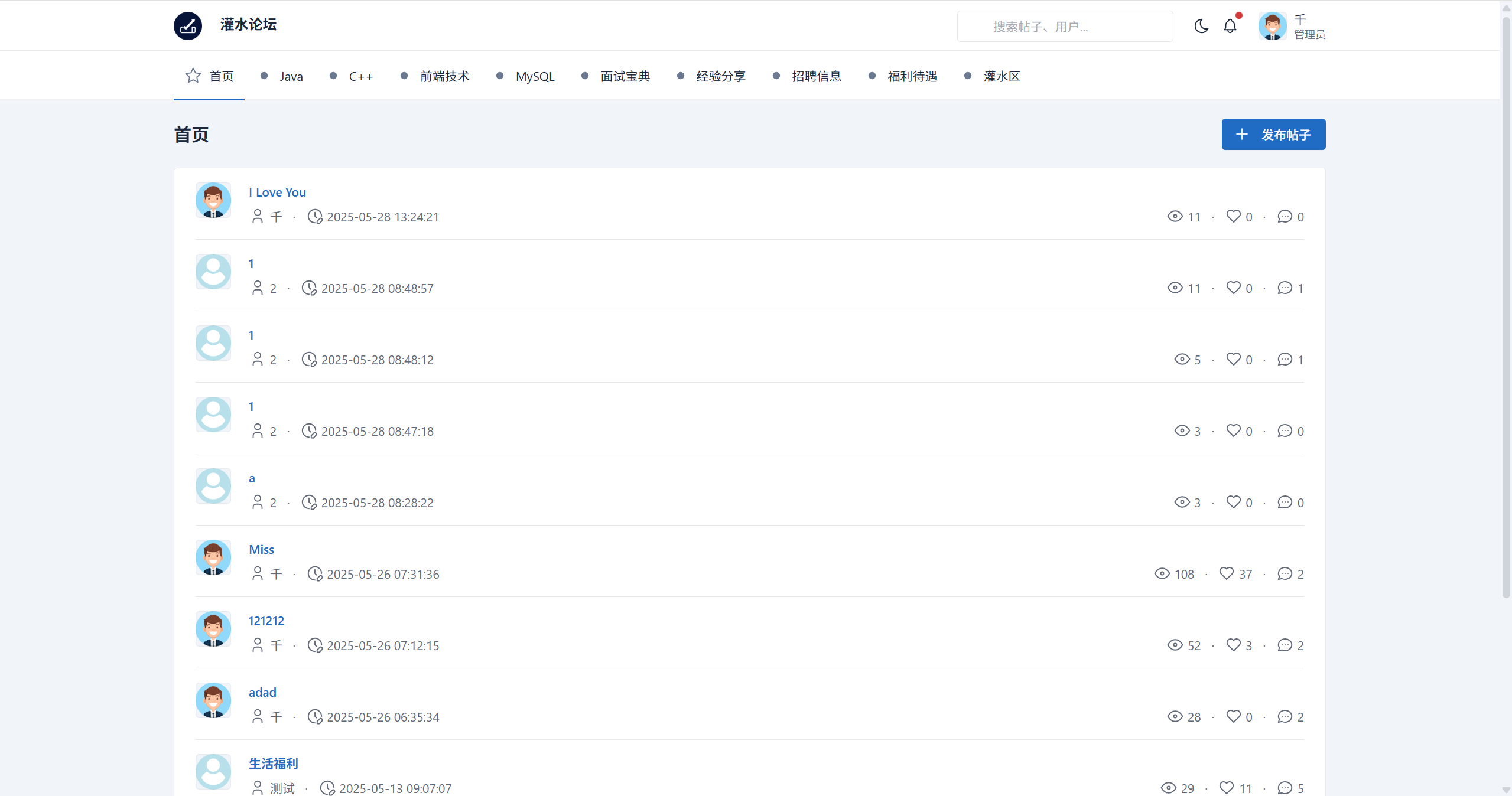
Task: Click the page vertical scrollbar
Action: click(x=1506, y=307)
